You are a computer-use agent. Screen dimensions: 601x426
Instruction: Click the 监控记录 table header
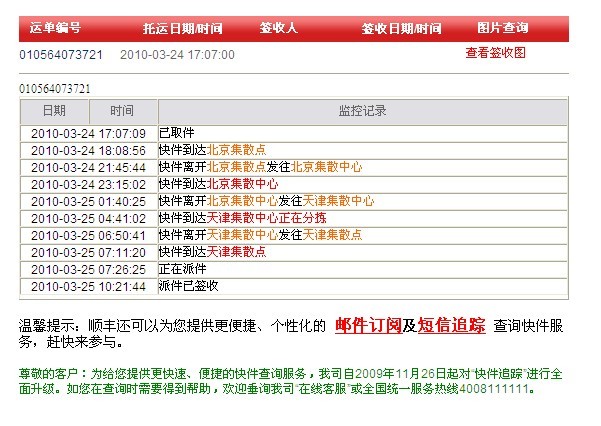click(361, 111)
